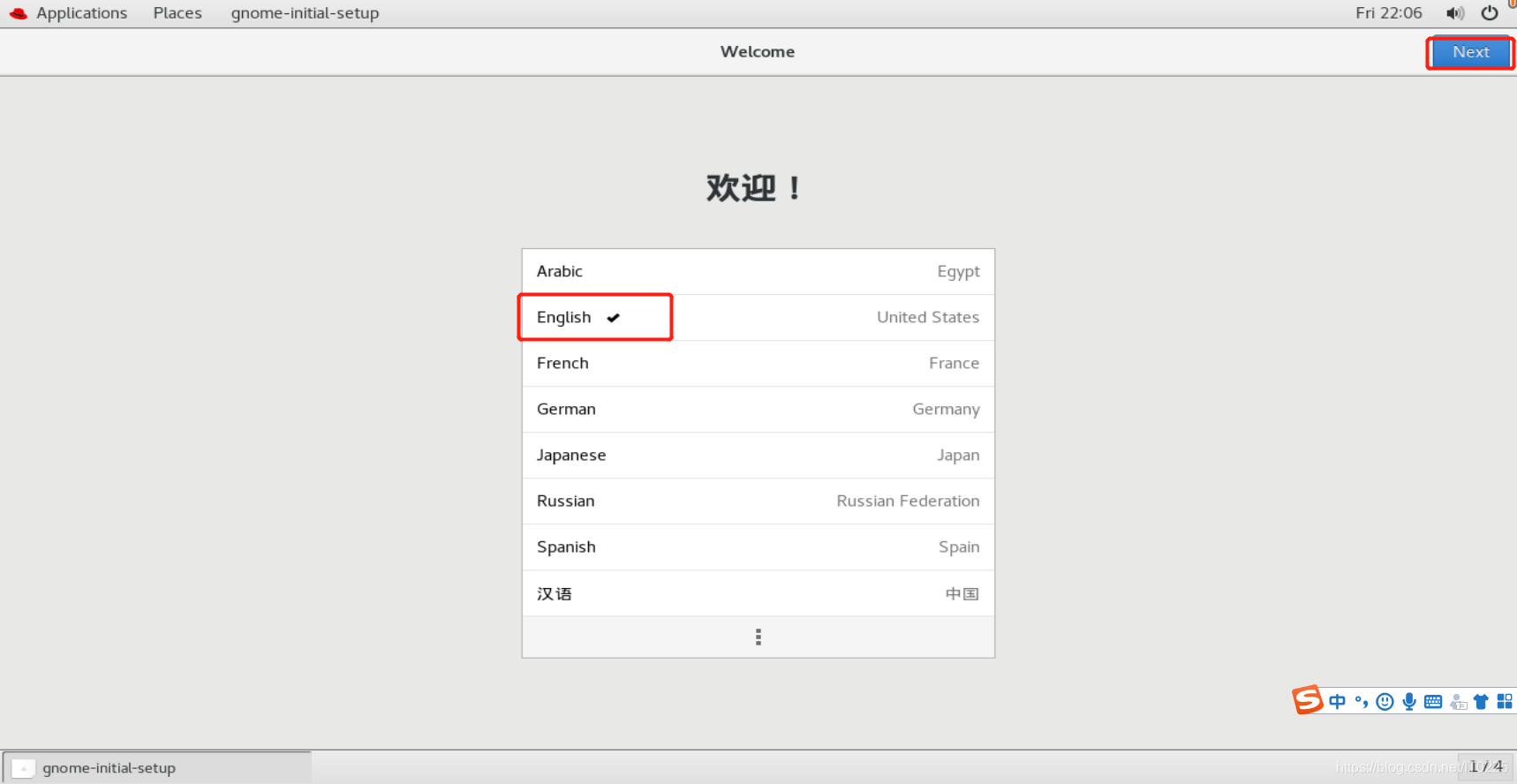Image resolution: width=1517 pixels, height=784 pixels.
Task: Select Arabic language row
Action: 758,272
